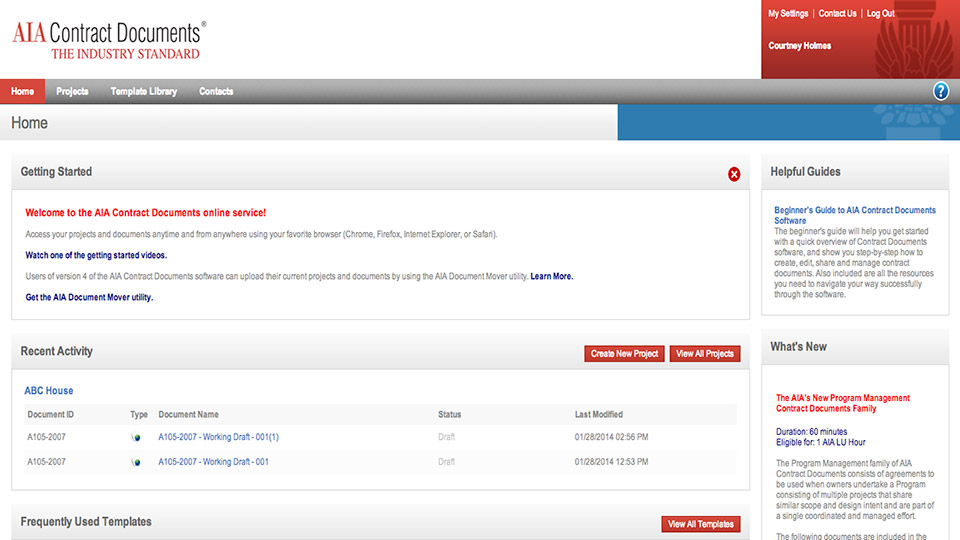Click the date 01/28/2014 12:53 PM

(x=611, y=462)
